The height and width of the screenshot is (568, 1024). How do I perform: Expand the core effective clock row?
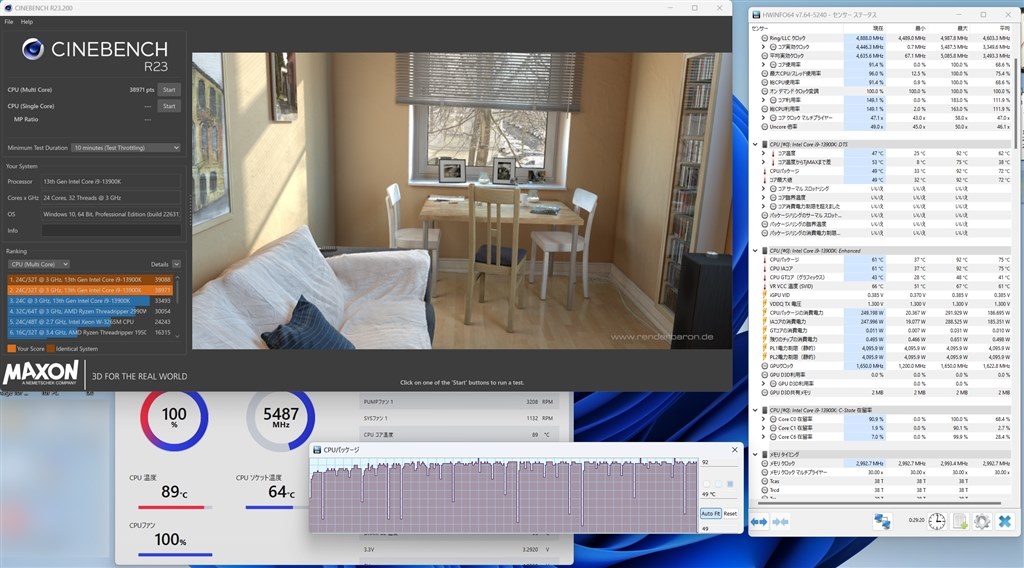[763, 47]
